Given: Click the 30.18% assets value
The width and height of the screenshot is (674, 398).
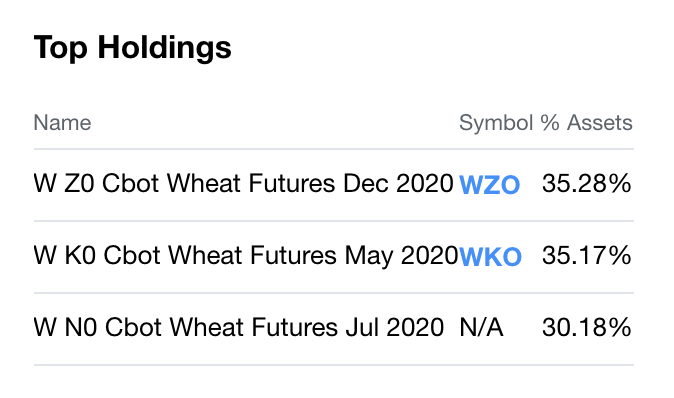Looking at the screenshot, I should (587, 327).
